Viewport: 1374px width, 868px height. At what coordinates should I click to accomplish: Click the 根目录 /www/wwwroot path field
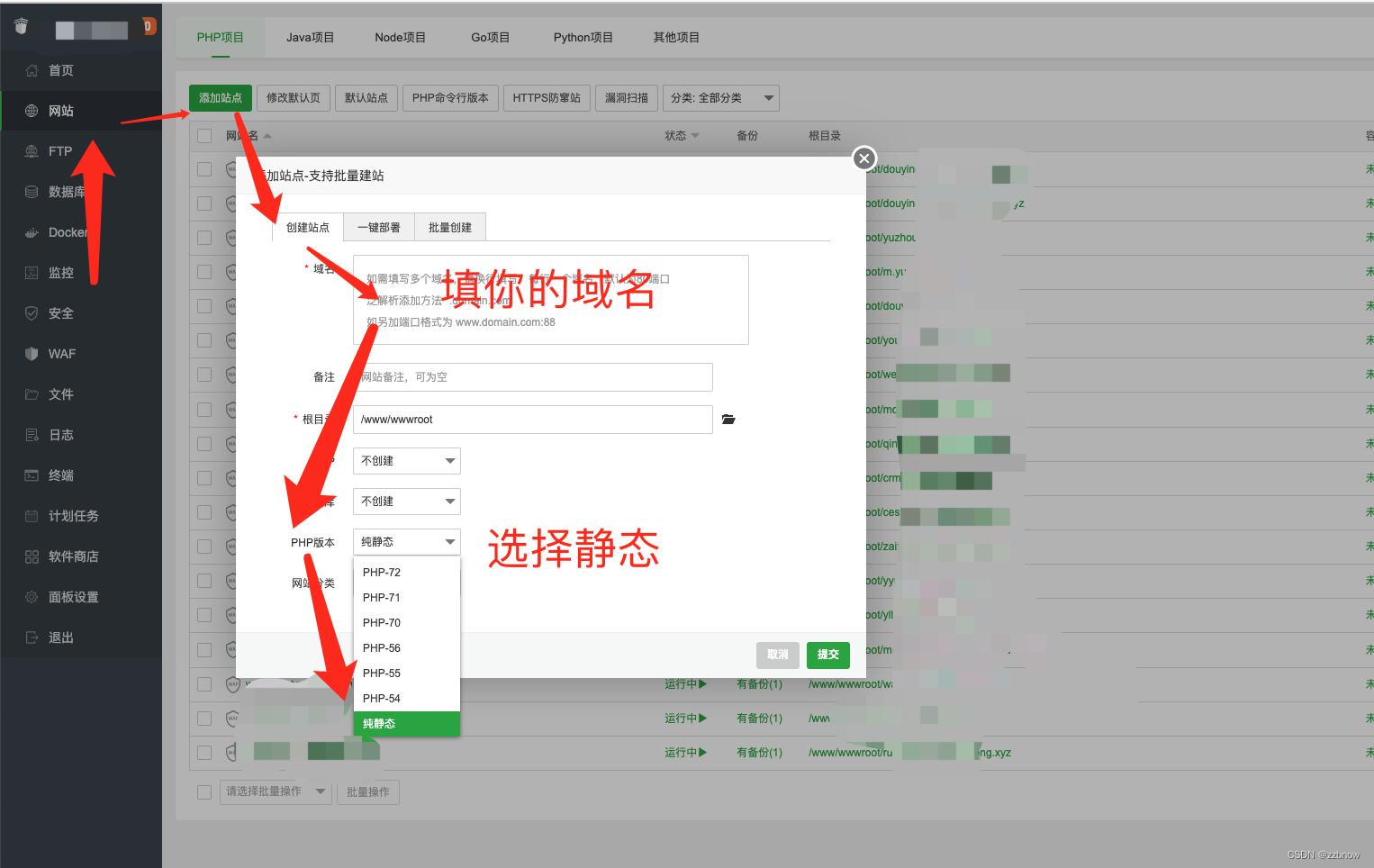pos(533,420)
